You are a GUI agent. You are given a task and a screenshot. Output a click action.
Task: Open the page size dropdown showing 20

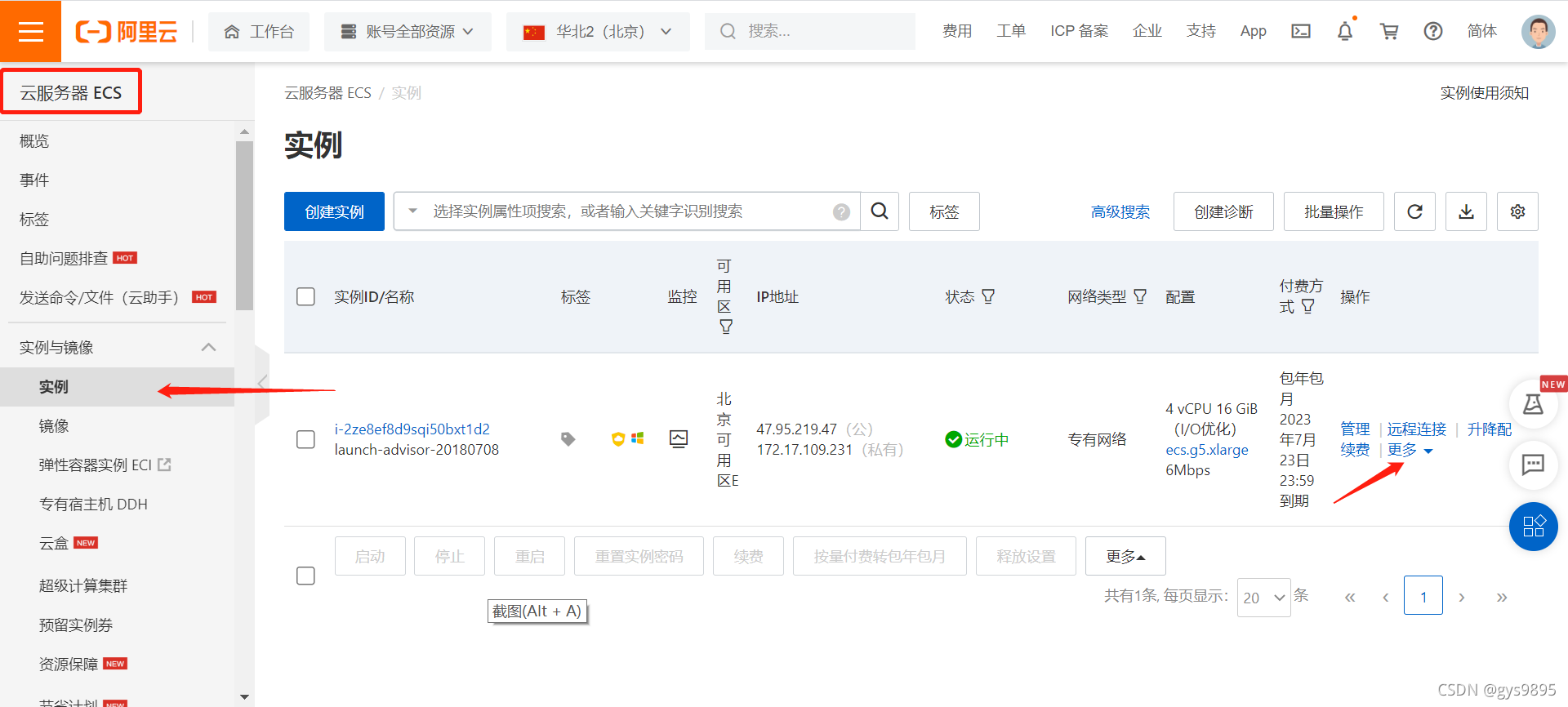[x=1263, y=598]
